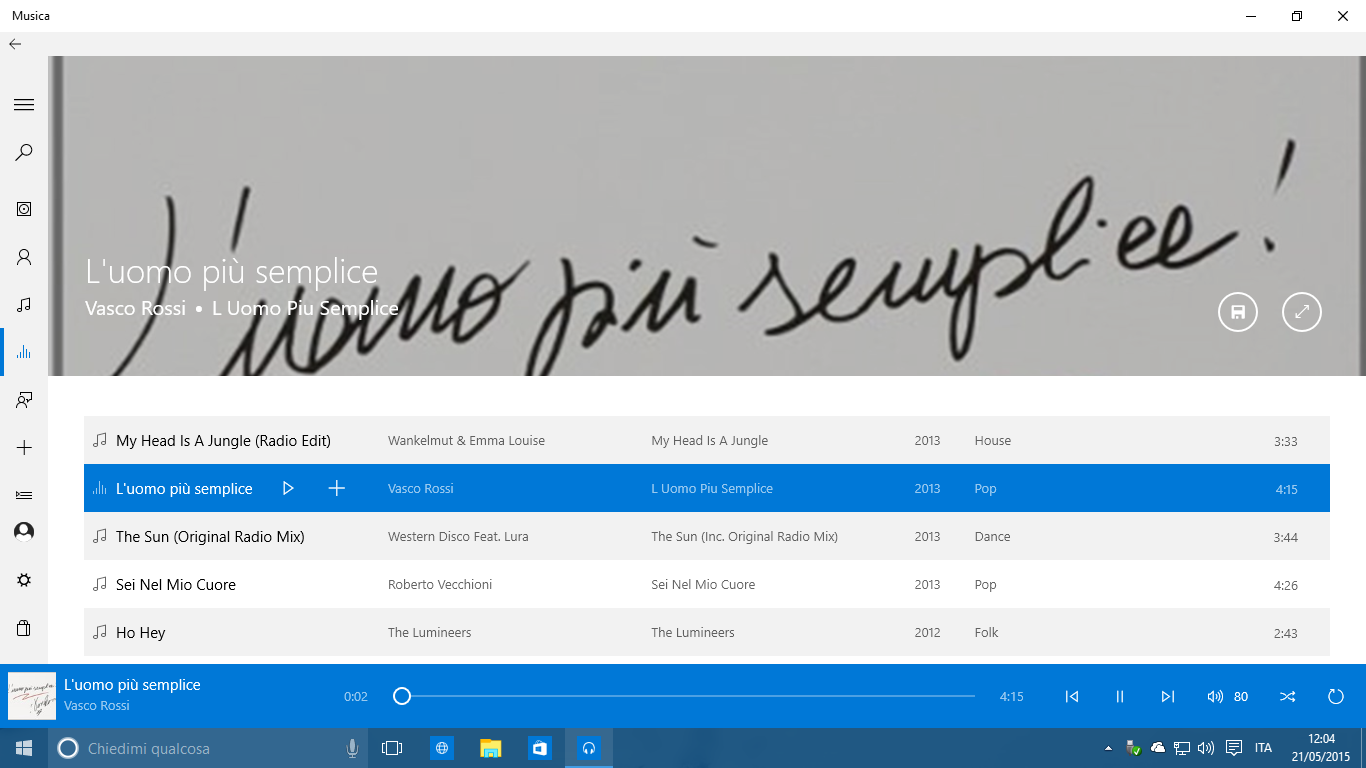Viewport: 1366px width, 768px height.
Task: Open playlists list icon in sidebar
Action: point(24,494)
